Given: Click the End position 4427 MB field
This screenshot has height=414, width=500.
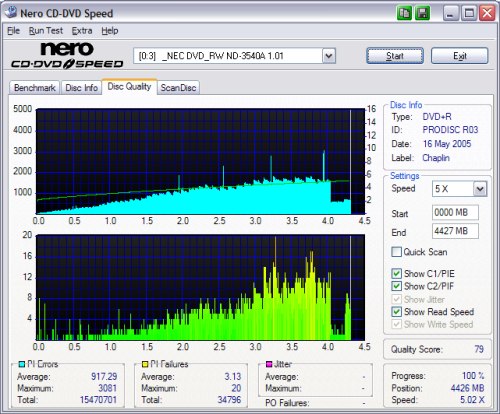Looking at the screenshot, I should click(455, 231).
